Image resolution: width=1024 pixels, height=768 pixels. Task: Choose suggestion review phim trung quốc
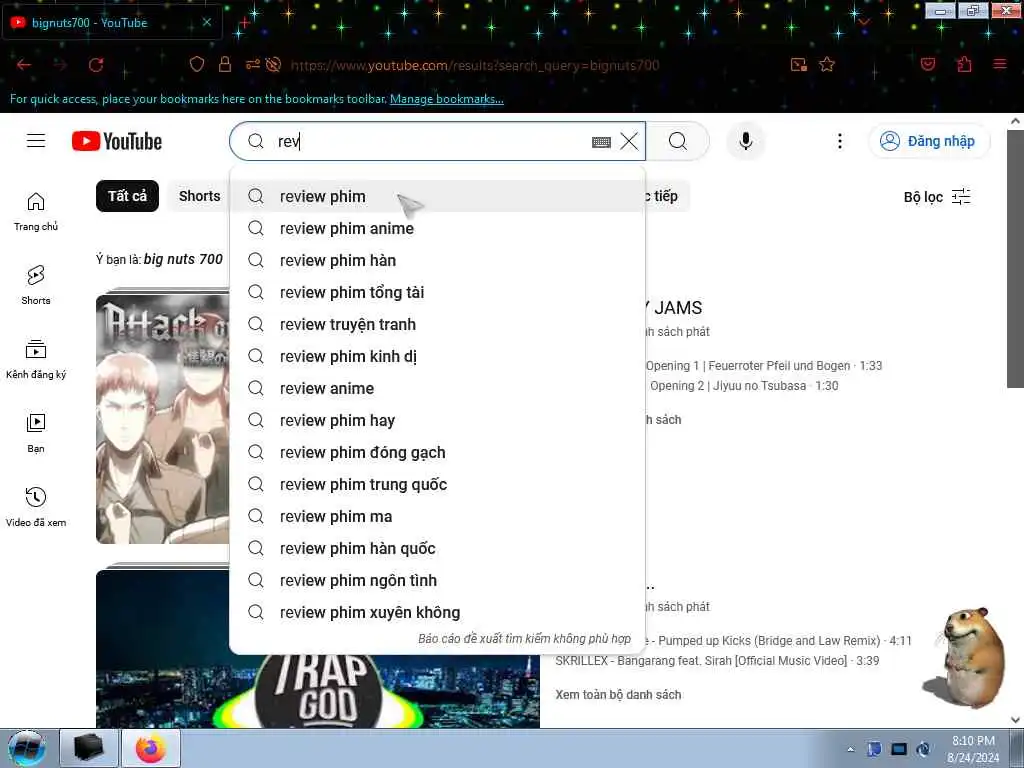coord(438,485)
